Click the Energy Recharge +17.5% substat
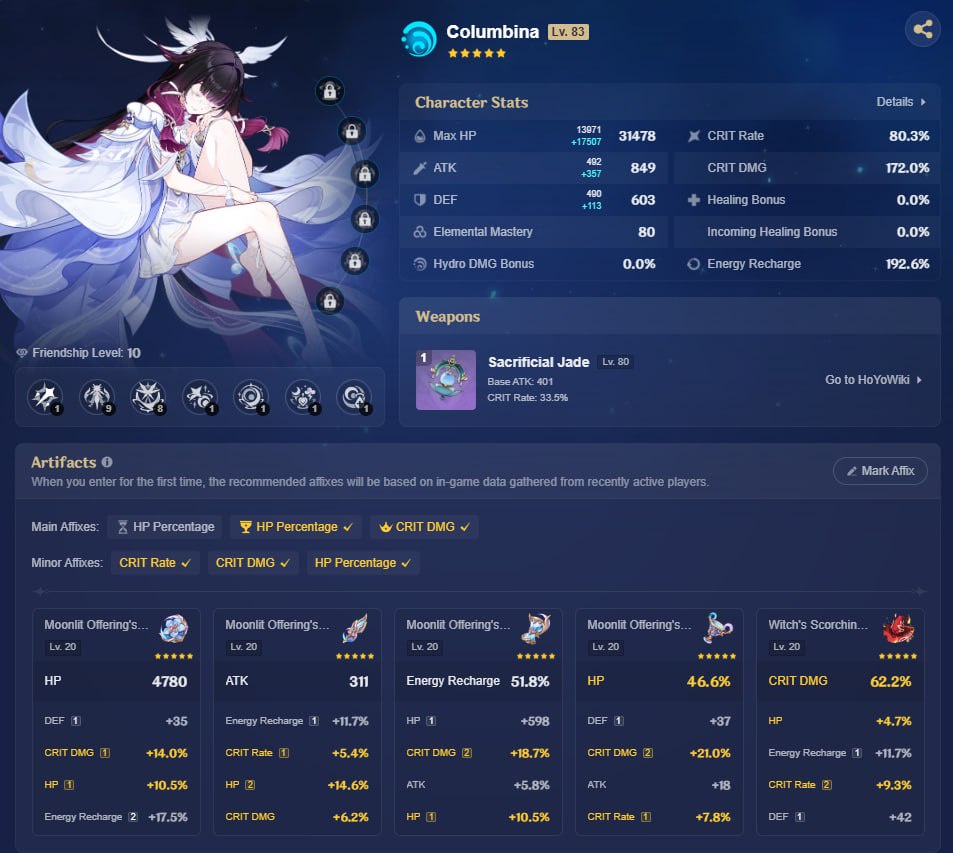This screenshot has height=853, width=953. [115, 817]
